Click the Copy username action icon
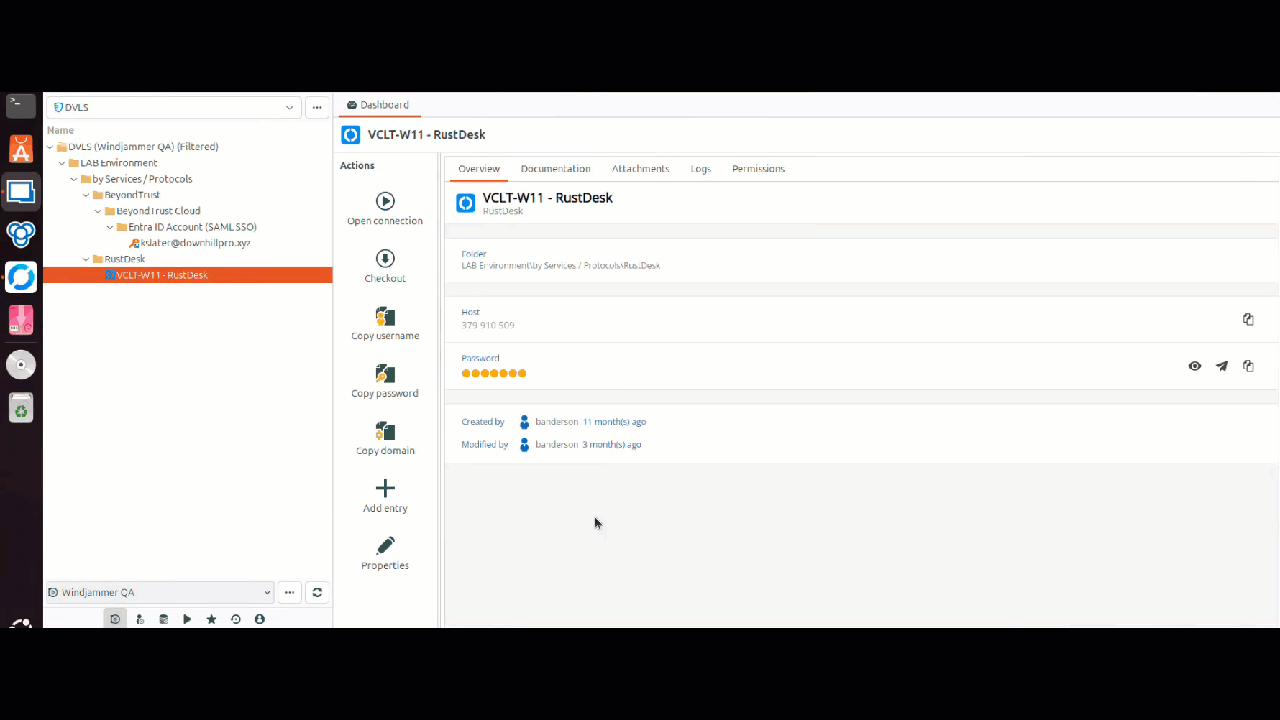 [385, 316]
